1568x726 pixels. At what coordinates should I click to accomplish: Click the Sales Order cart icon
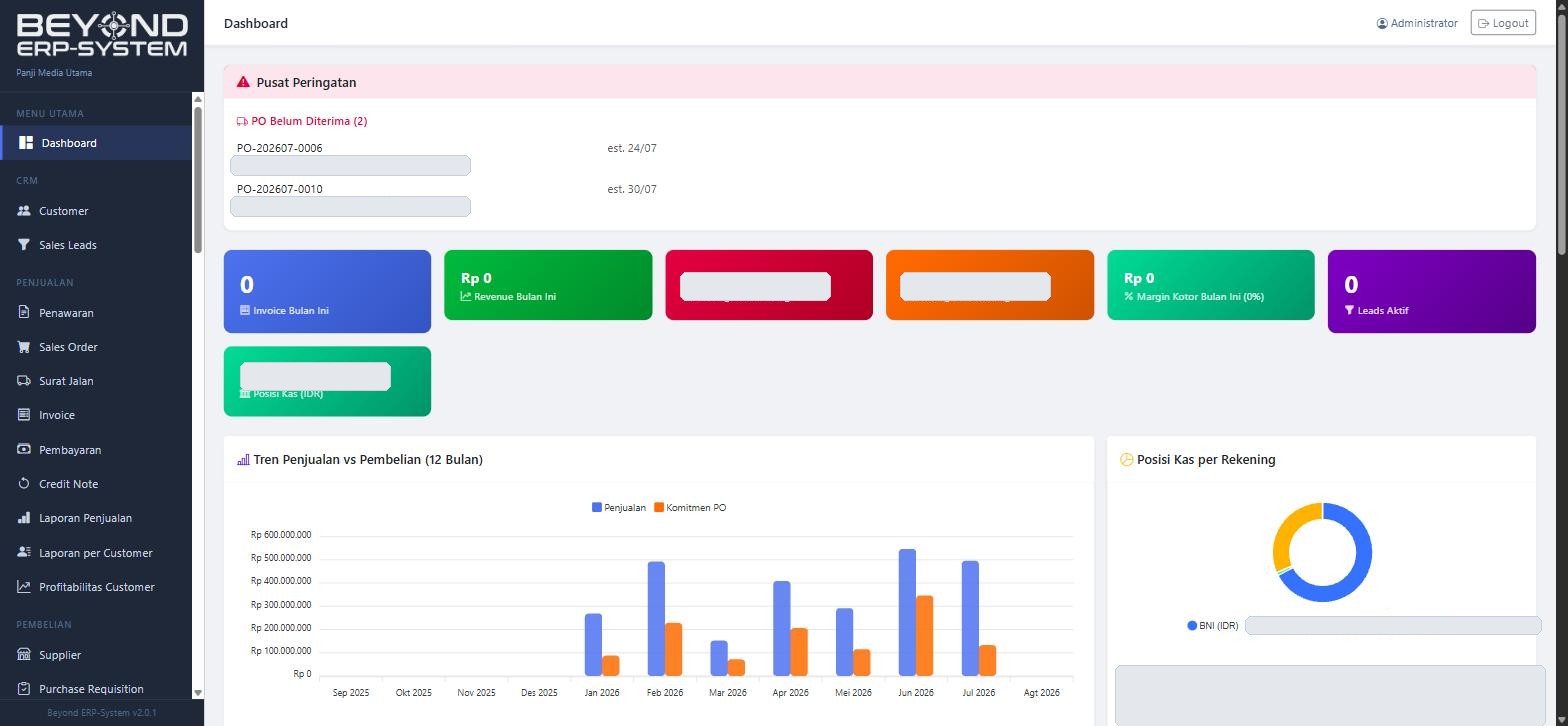point(24,347)
